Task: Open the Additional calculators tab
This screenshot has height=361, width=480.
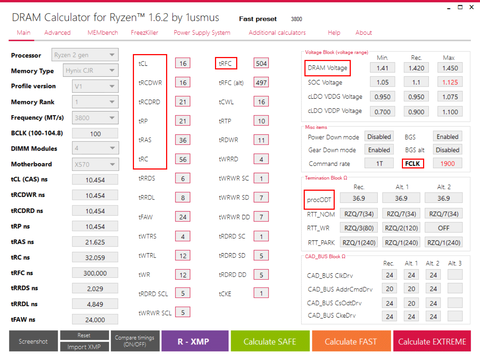Action: click(277, 33)
